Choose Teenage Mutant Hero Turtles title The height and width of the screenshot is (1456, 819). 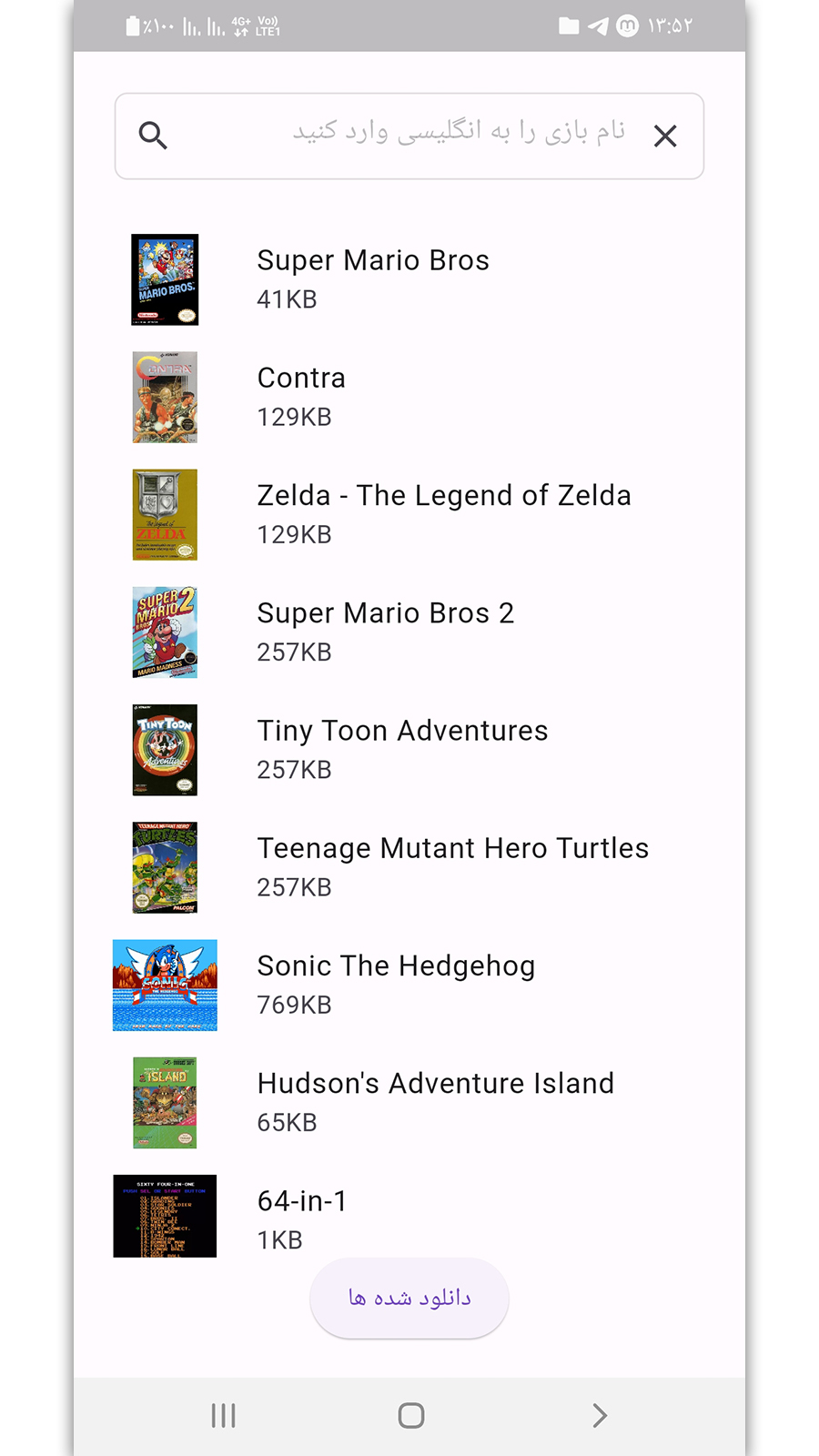[453, 848]
